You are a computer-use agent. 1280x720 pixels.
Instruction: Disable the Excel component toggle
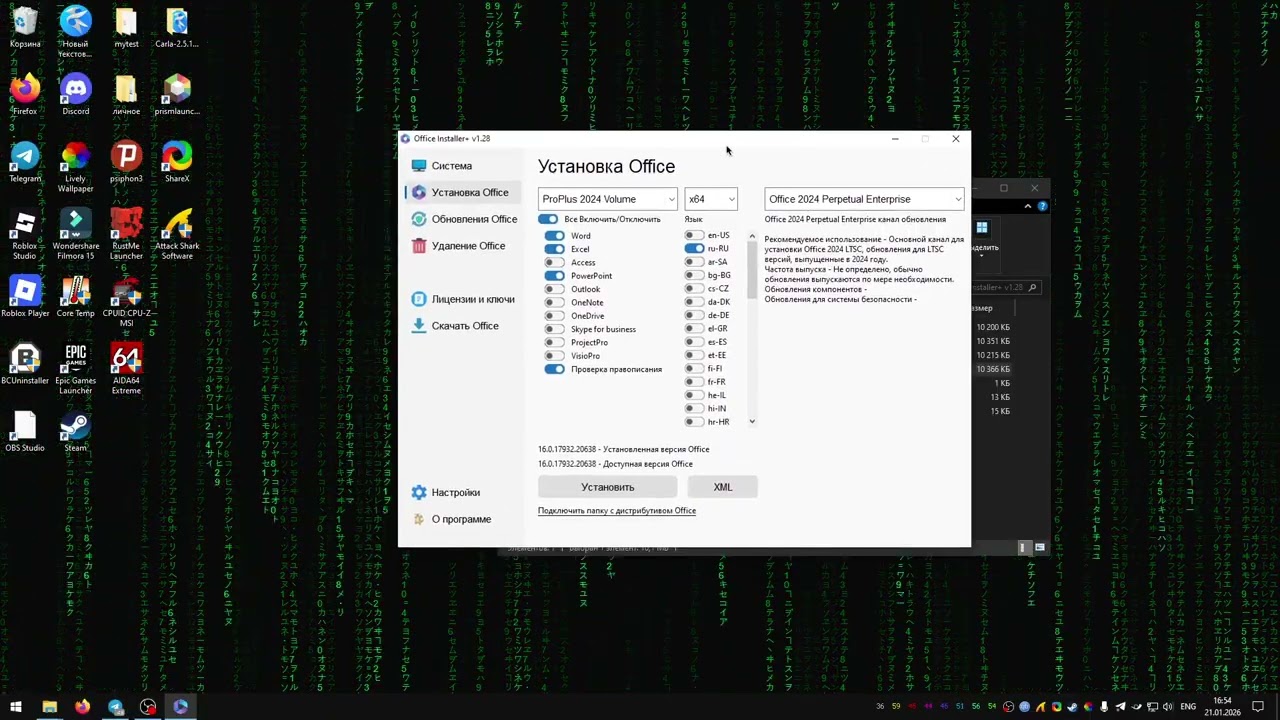click(555, 249)
